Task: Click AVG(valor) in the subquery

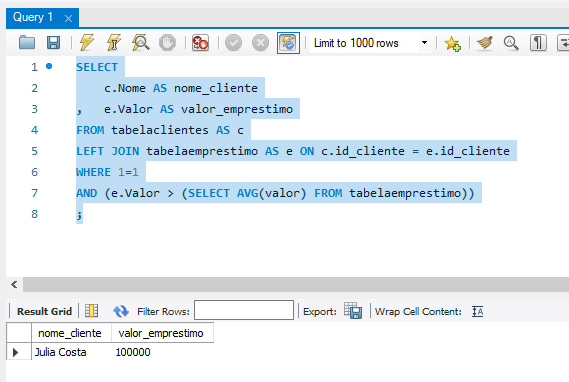Action: pyautogui.click(x=272, y=193)
